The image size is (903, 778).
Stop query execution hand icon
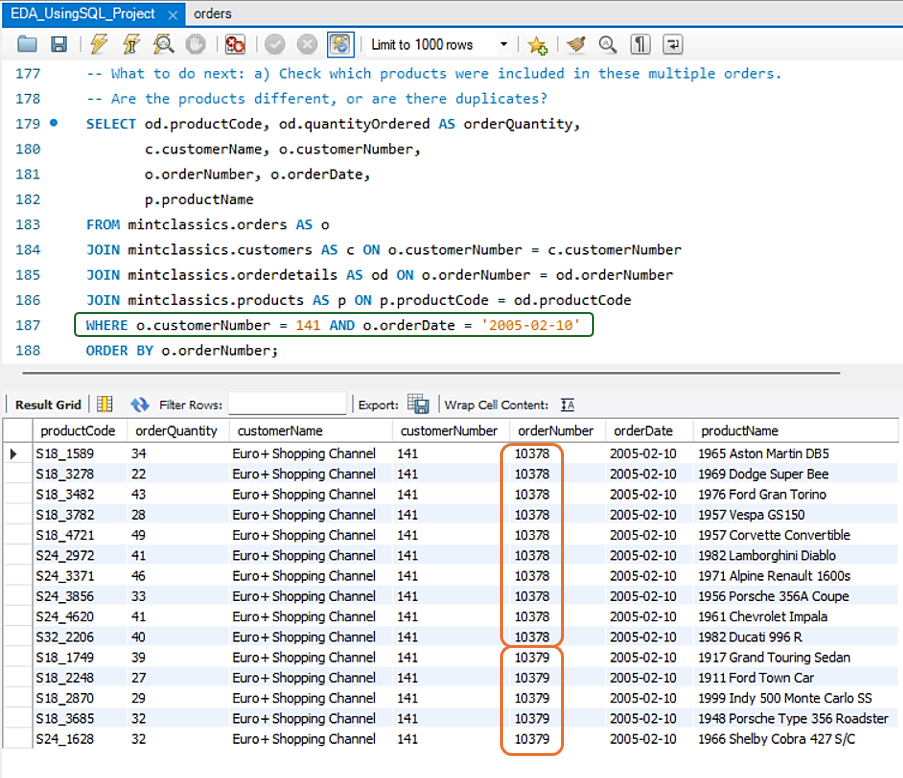pos(196,44)
